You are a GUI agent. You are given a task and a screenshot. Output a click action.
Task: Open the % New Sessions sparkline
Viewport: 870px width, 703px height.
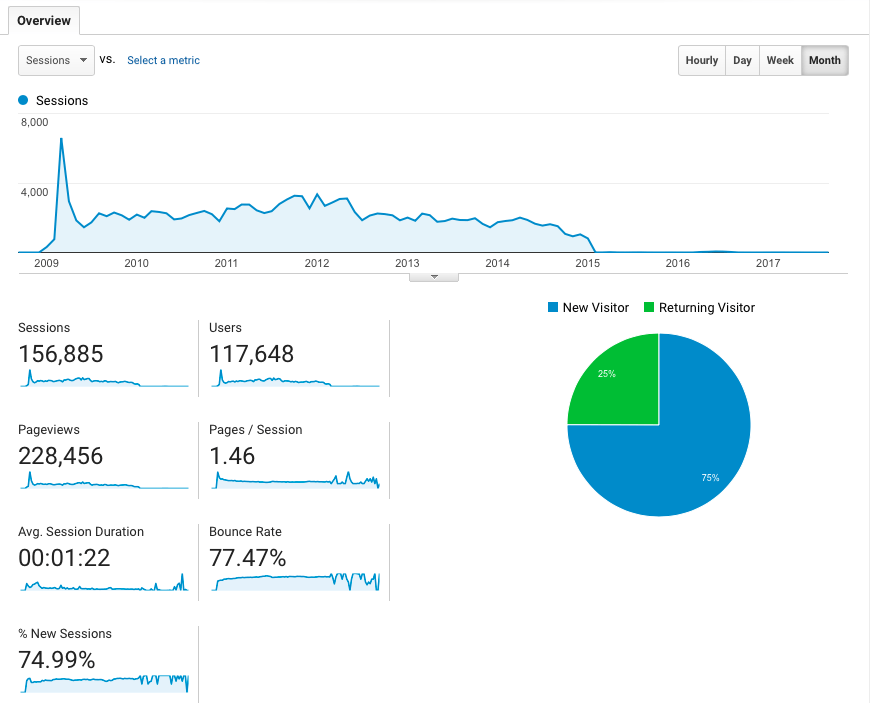click(x=104, y=684)
